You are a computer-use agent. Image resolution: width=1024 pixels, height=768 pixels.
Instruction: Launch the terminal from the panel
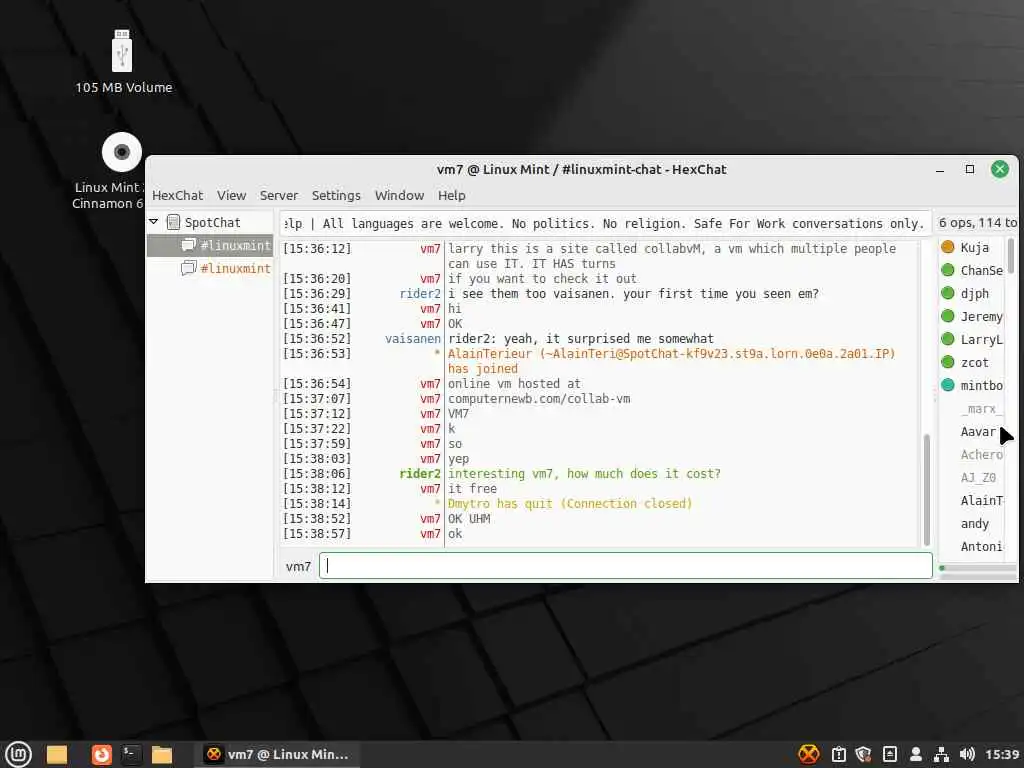[x=131, y=754]
